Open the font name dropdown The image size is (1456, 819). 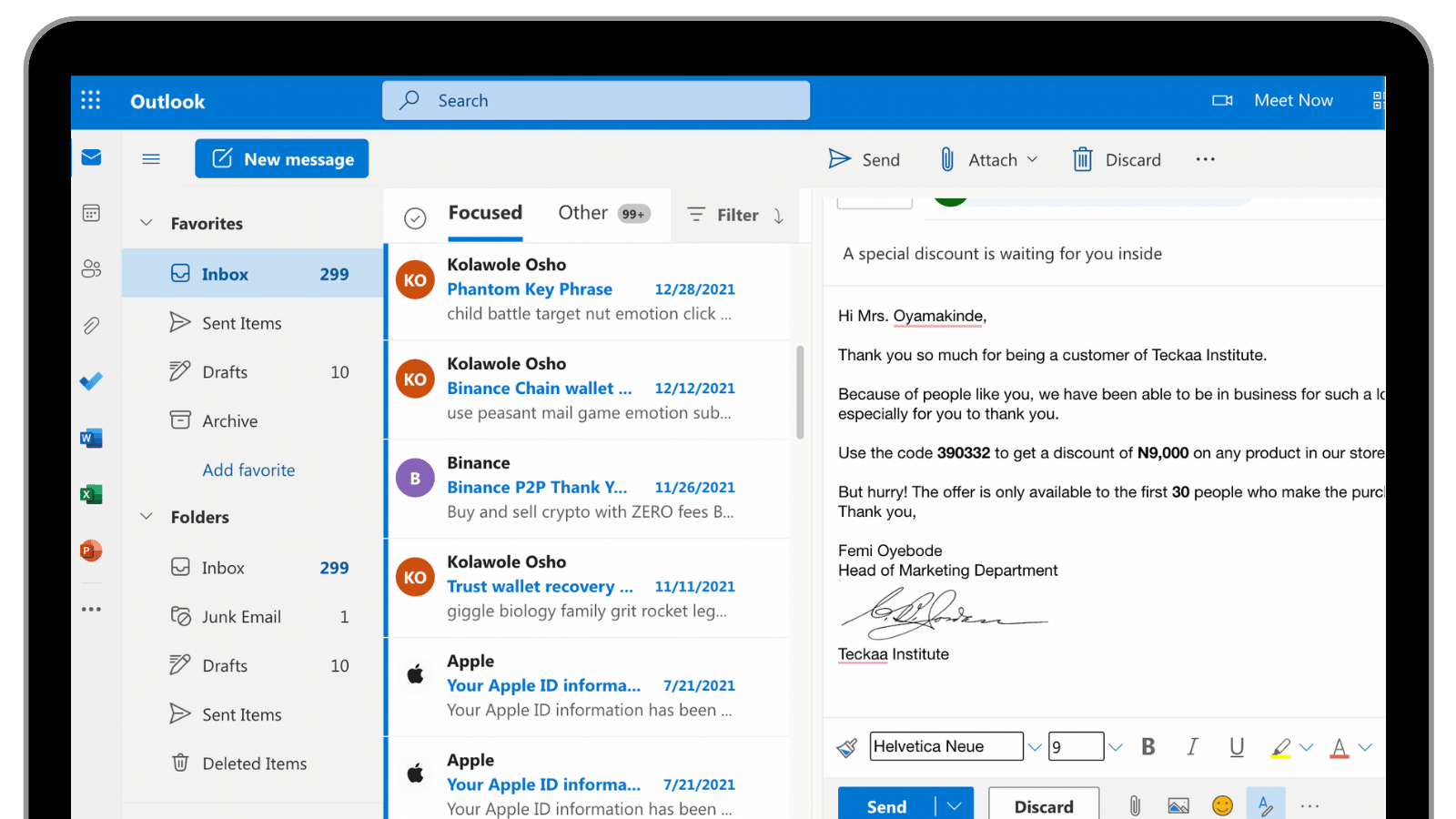(x=1035, y=747)
